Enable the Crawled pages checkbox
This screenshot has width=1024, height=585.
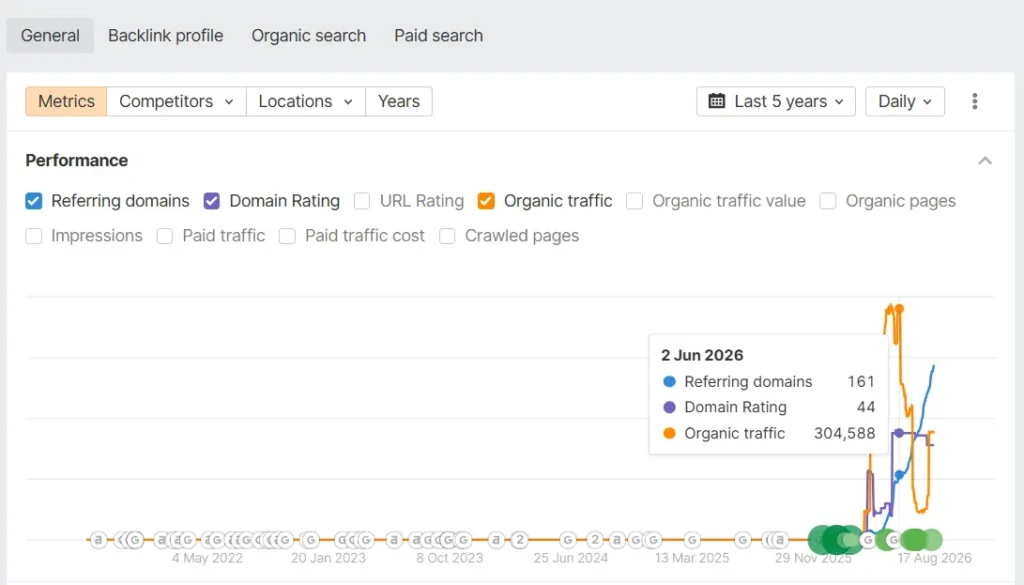point(447,236)
